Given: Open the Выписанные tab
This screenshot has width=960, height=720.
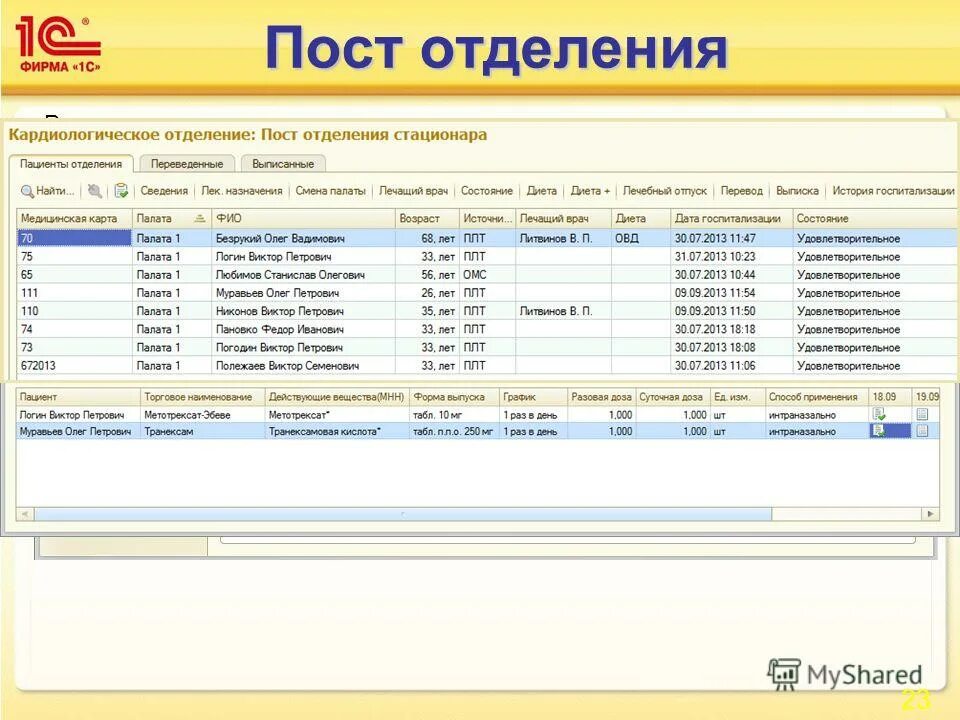Looking at the screenshot, I should (x=282, y=162).
